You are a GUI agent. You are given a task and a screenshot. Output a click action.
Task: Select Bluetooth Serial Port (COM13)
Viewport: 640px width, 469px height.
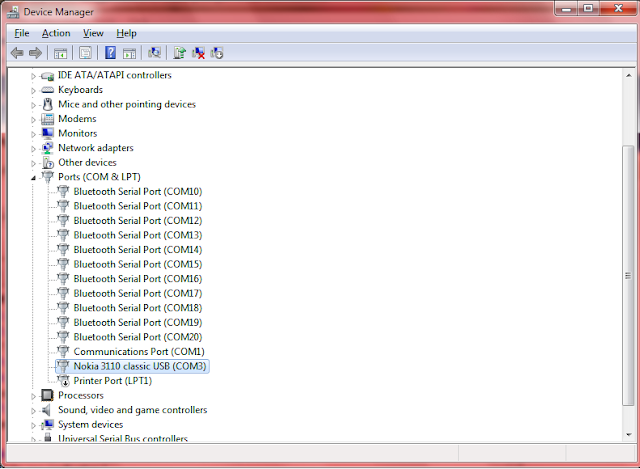(x=138, y=235)
